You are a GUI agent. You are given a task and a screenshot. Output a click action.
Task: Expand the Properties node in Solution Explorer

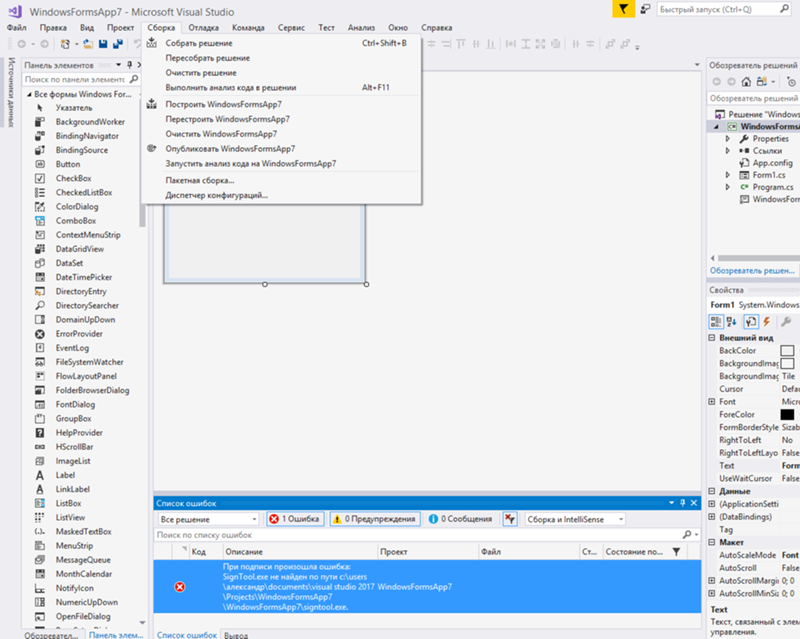tap(728, 139)
